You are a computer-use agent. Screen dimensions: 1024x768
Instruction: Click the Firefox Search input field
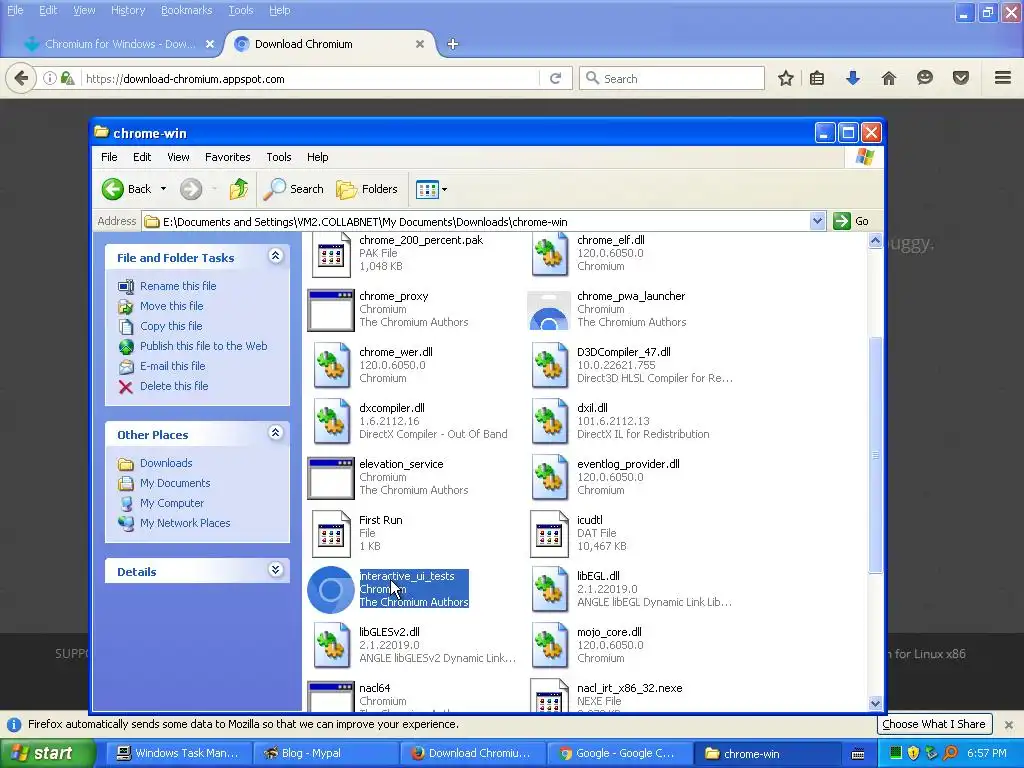tap(672, 78)
